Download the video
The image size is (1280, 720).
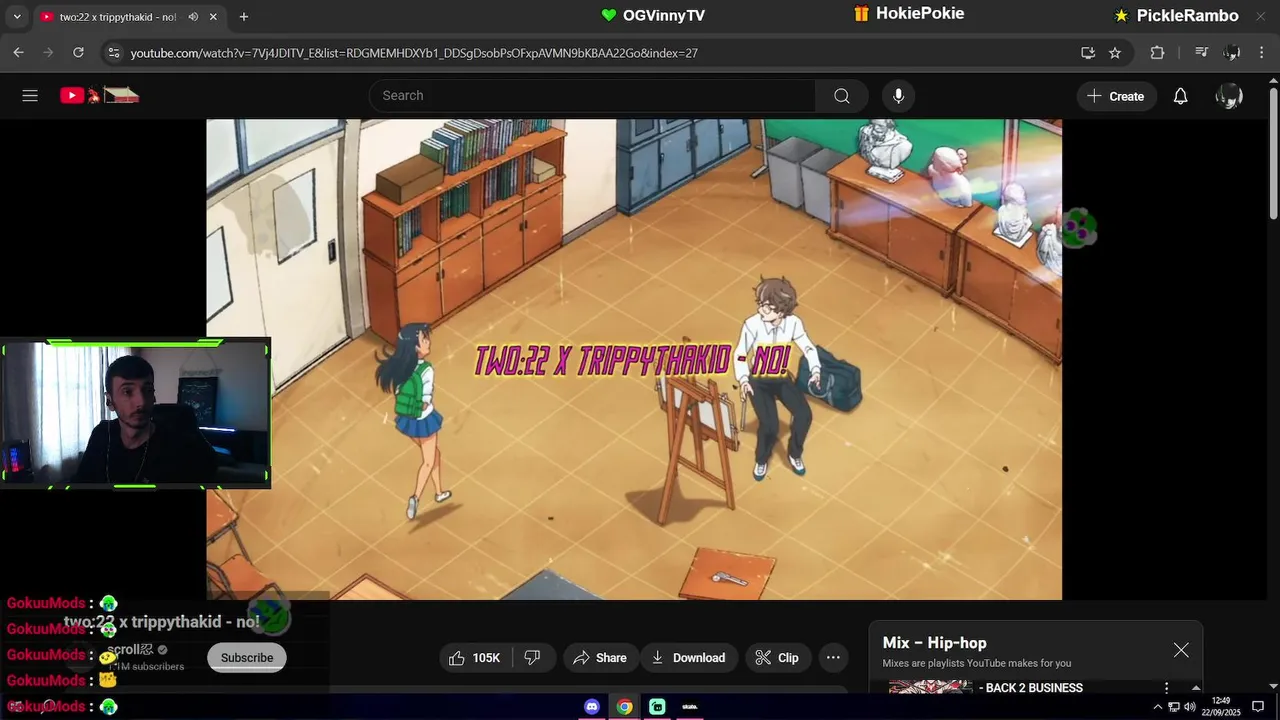(x=689, y=657)
